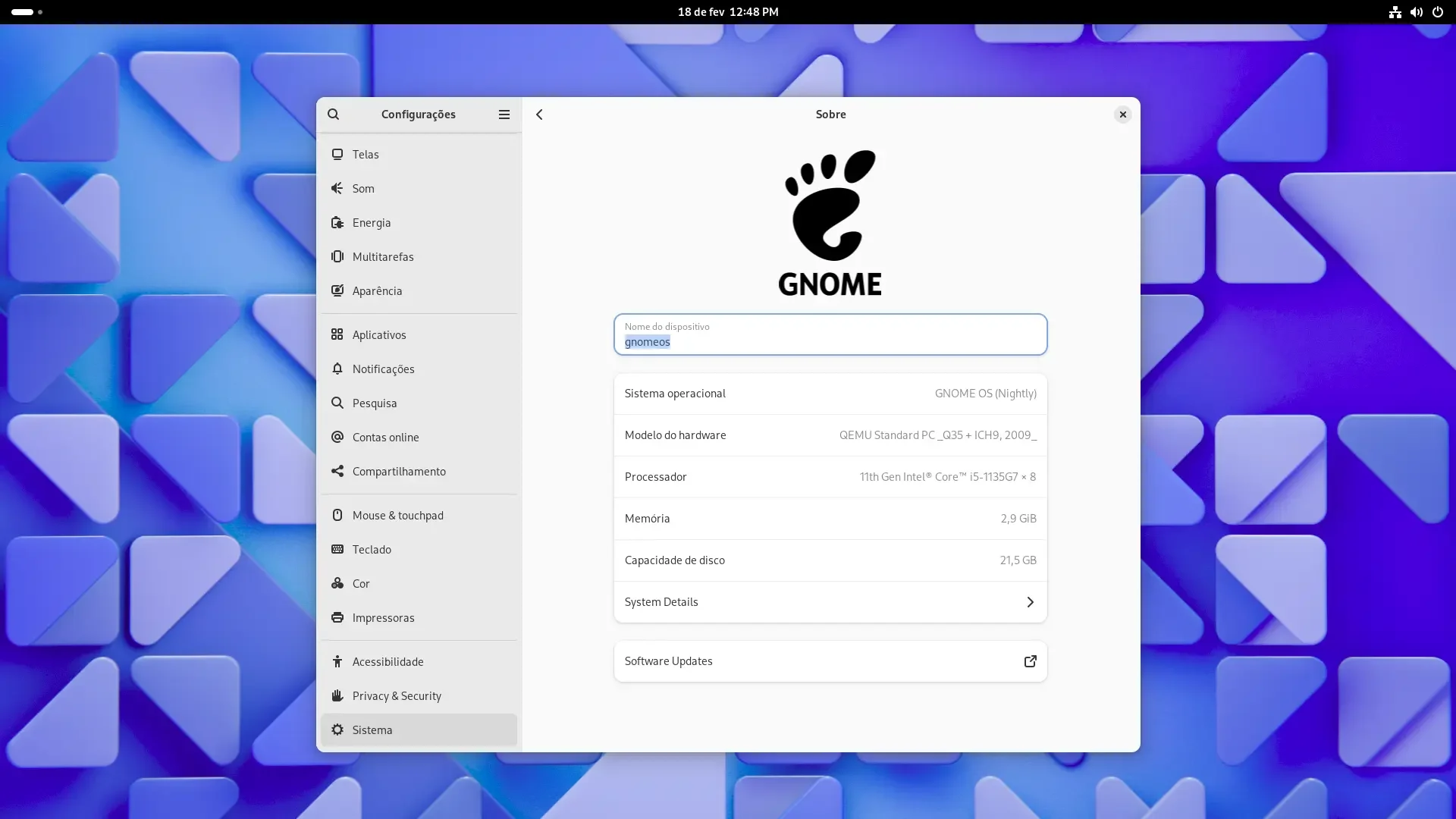Open the Telas settings panel
The image size is (1456, 819).
tap(419, 154)
